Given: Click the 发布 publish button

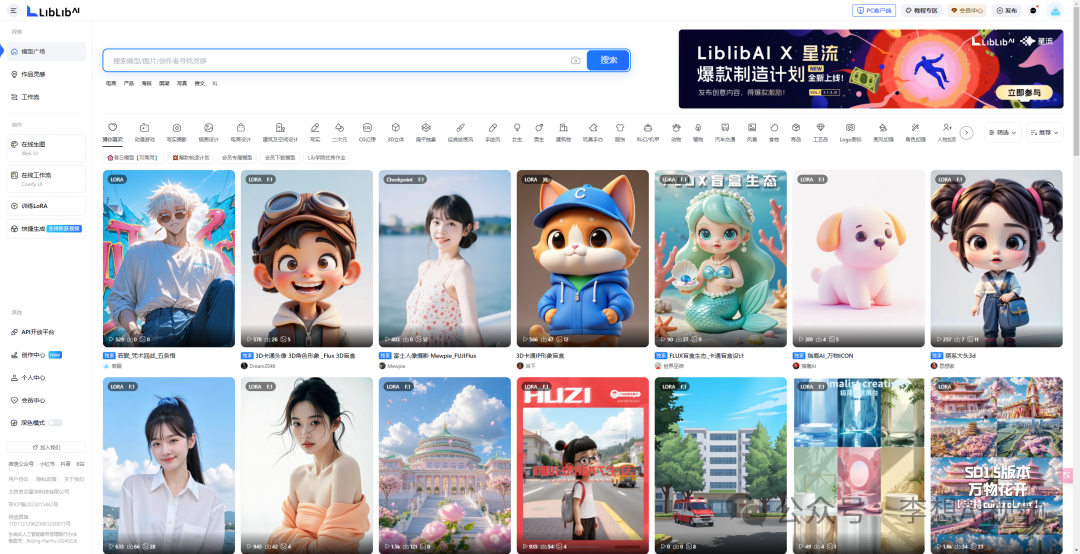Looking at the screenshot, I should 1007,10.
